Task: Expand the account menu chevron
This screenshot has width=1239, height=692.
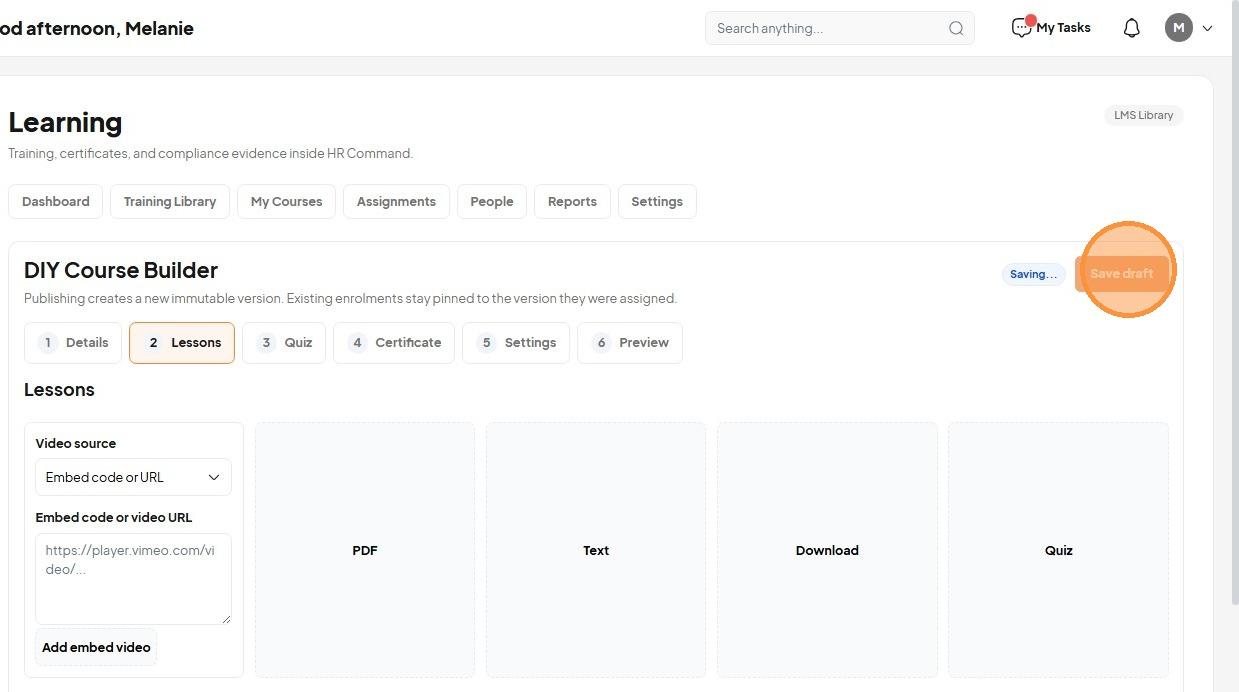Action: click(1207, 28)
